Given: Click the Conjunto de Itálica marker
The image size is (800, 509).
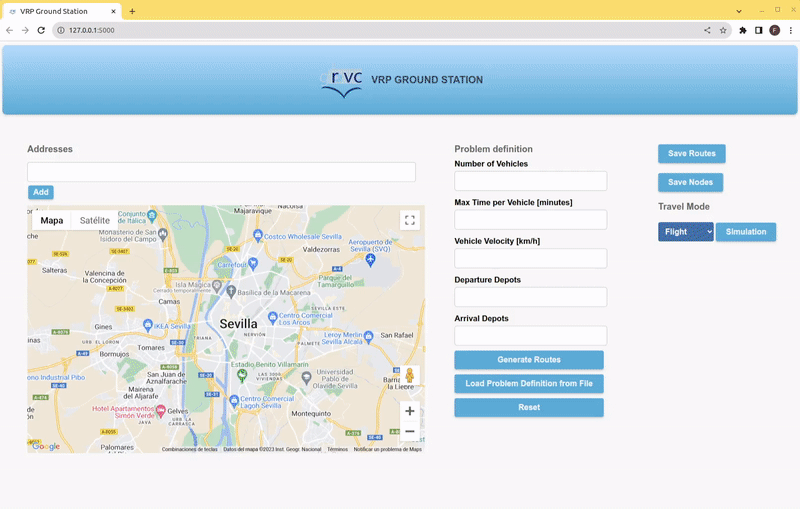Looking at the screenshot, I should click(x=152, y=215).
